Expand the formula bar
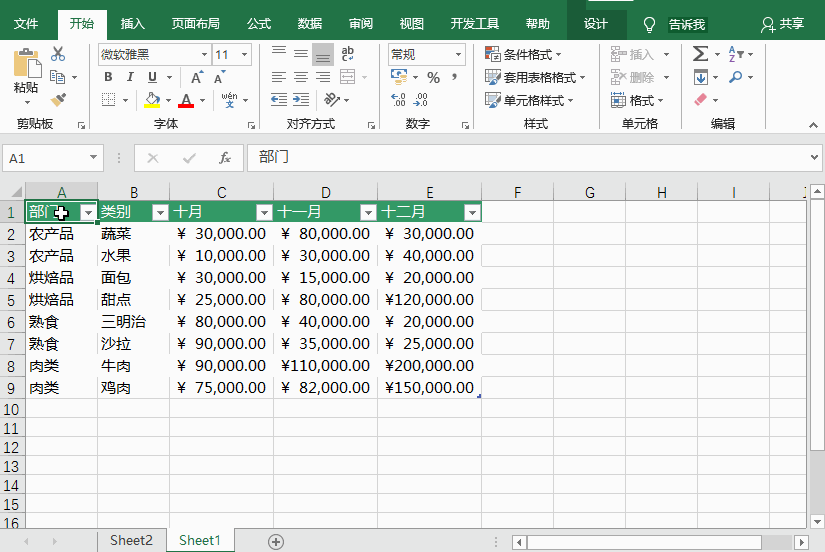825x552 pixels. [814, 157]
